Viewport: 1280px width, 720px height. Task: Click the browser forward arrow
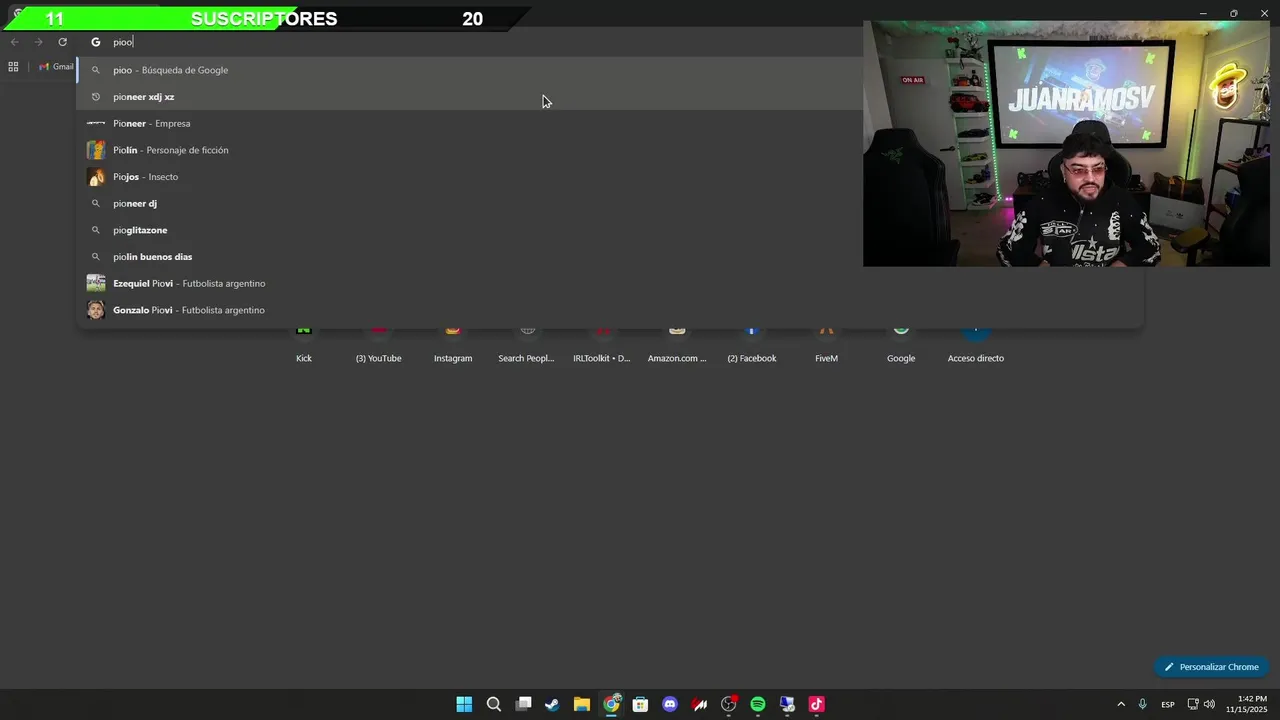39,42
